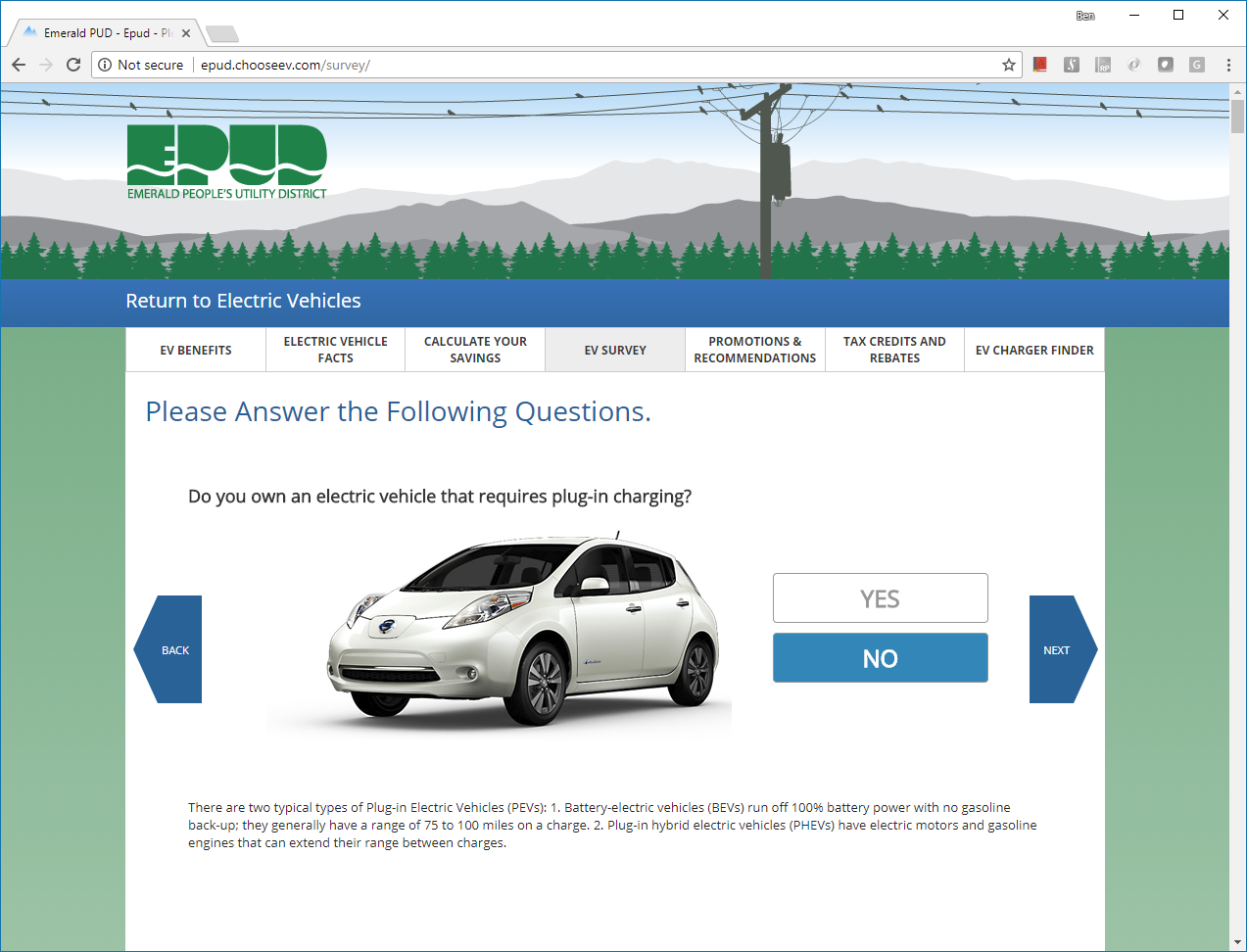Follow the Return to Electric Vehicles link
This screenshot has height=952, width=1247.
tap(243, 301)
